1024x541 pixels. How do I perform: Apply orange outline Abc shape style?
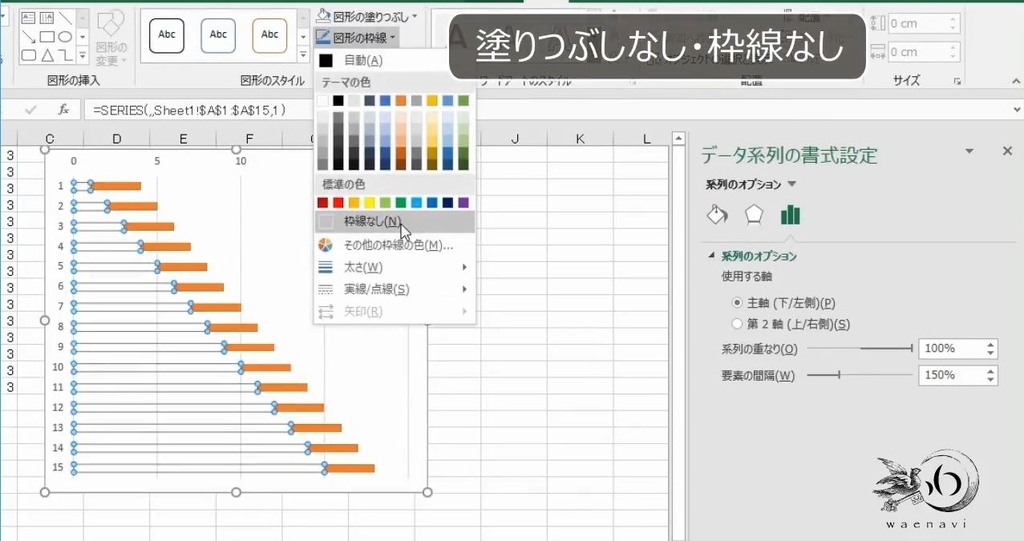(x=270, y=35)
